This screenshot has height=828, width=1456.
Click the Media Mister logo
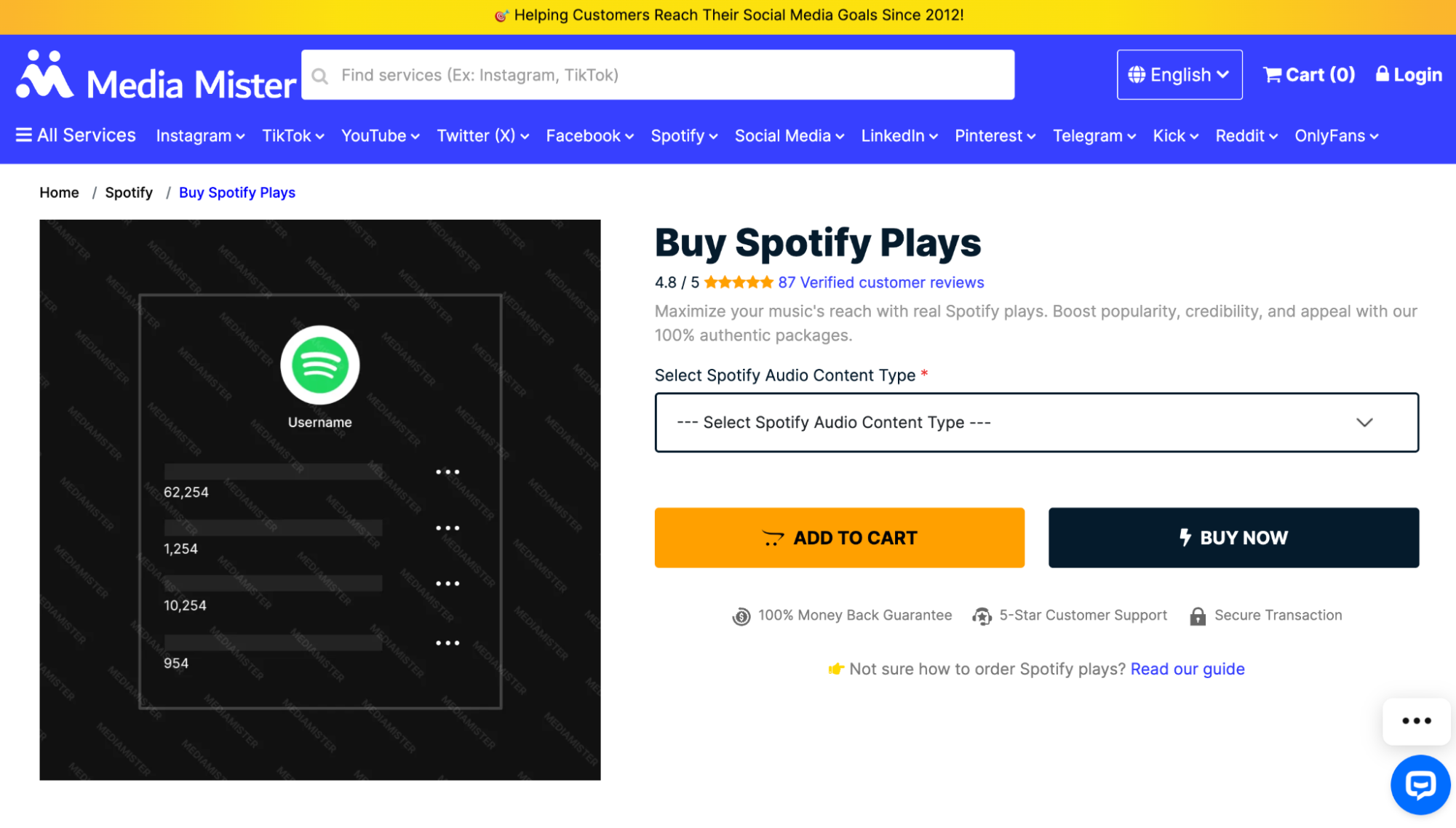pos(156,76)
